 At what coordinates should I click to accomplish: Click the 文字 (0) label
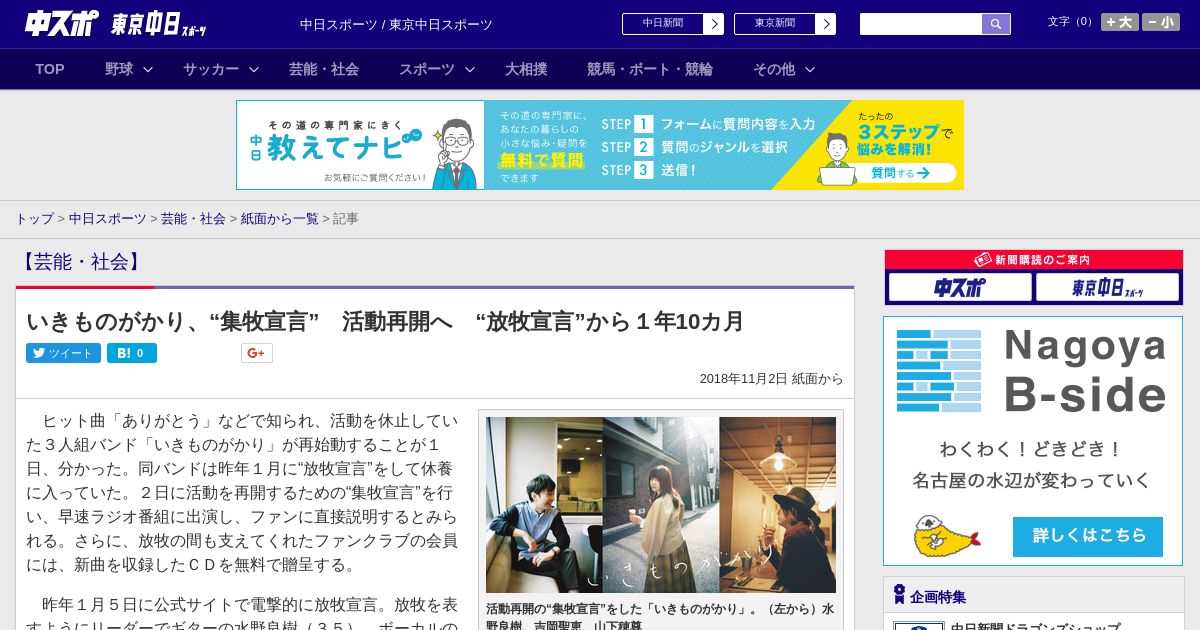pos(1072,21)
